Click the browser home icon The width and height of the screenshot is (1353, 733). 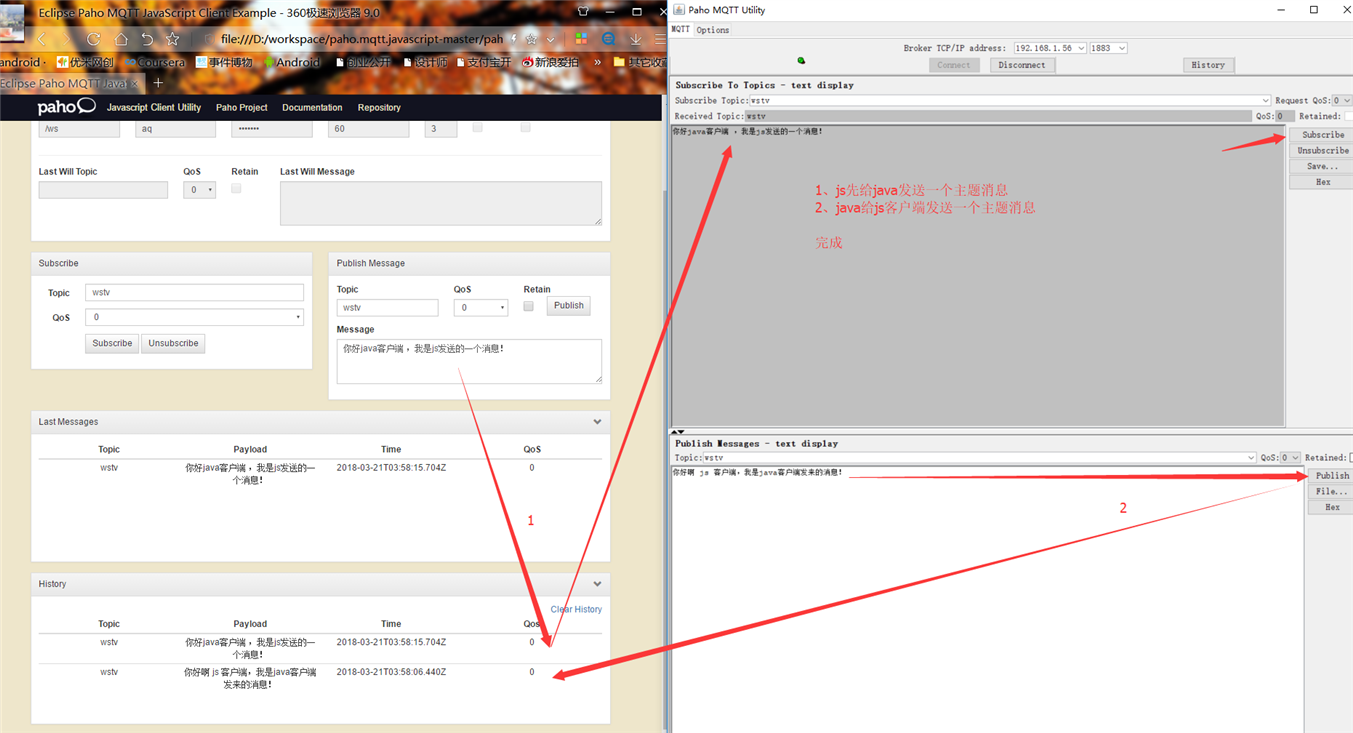point(120,39)
